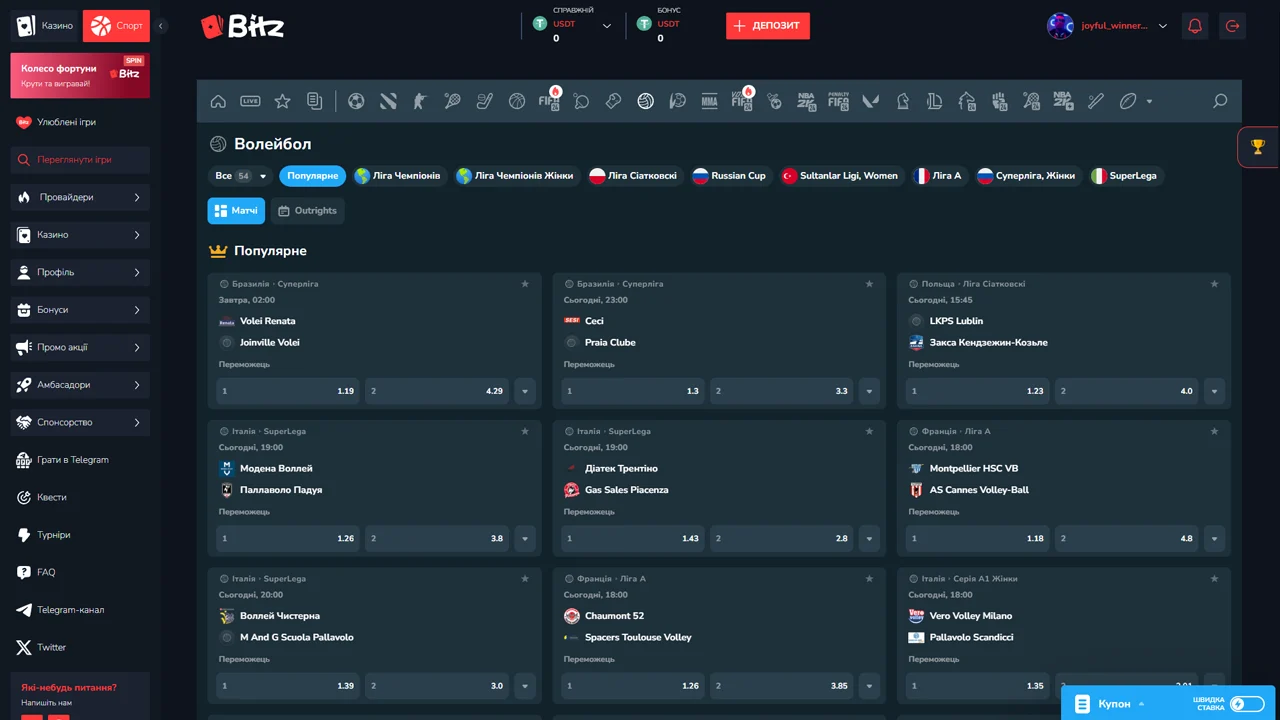This screenshot has height=720, width=1280.
Task: Collapse the left sidebar arrow
Action: pos(162,26)
